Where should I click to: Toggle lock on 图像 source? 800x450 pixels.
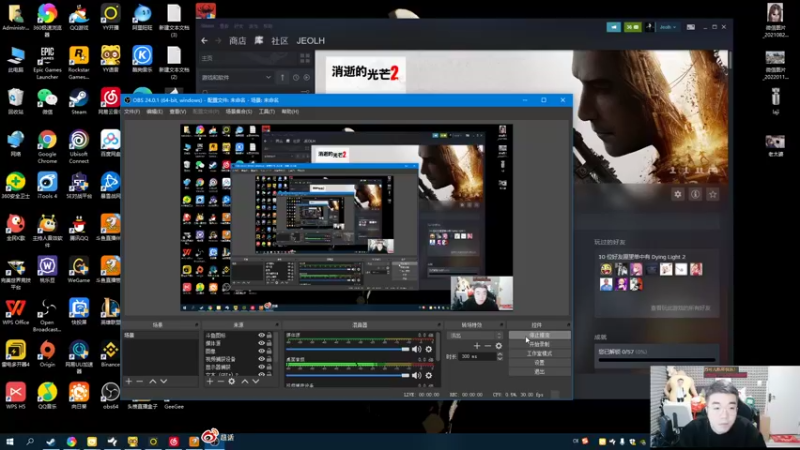click(x=269, y=351)
